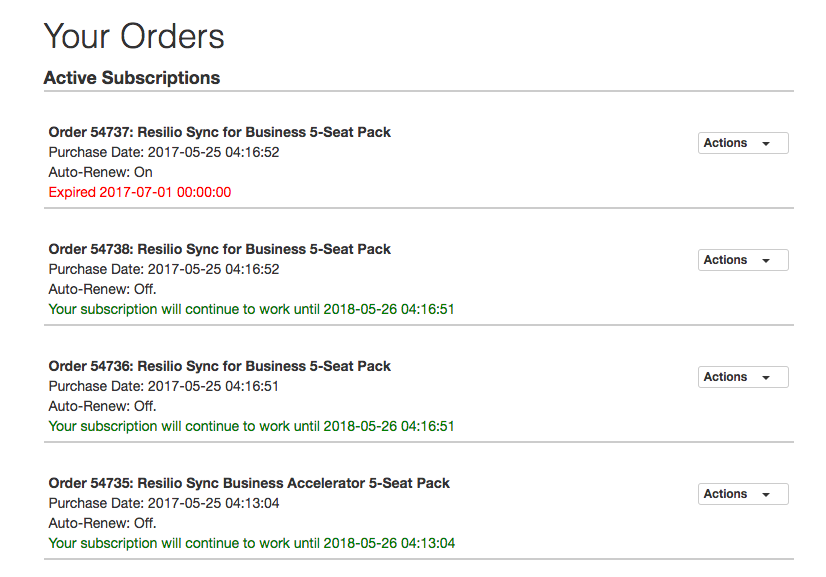Click the Order 54737 title text
The image size is (826, 577).
click(x=219, y=132)
